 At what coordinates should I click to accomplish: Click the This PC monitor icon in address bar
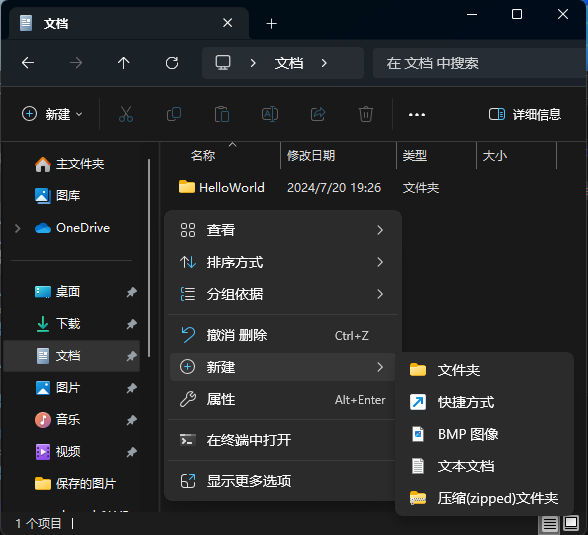click(x=223, y=63)
